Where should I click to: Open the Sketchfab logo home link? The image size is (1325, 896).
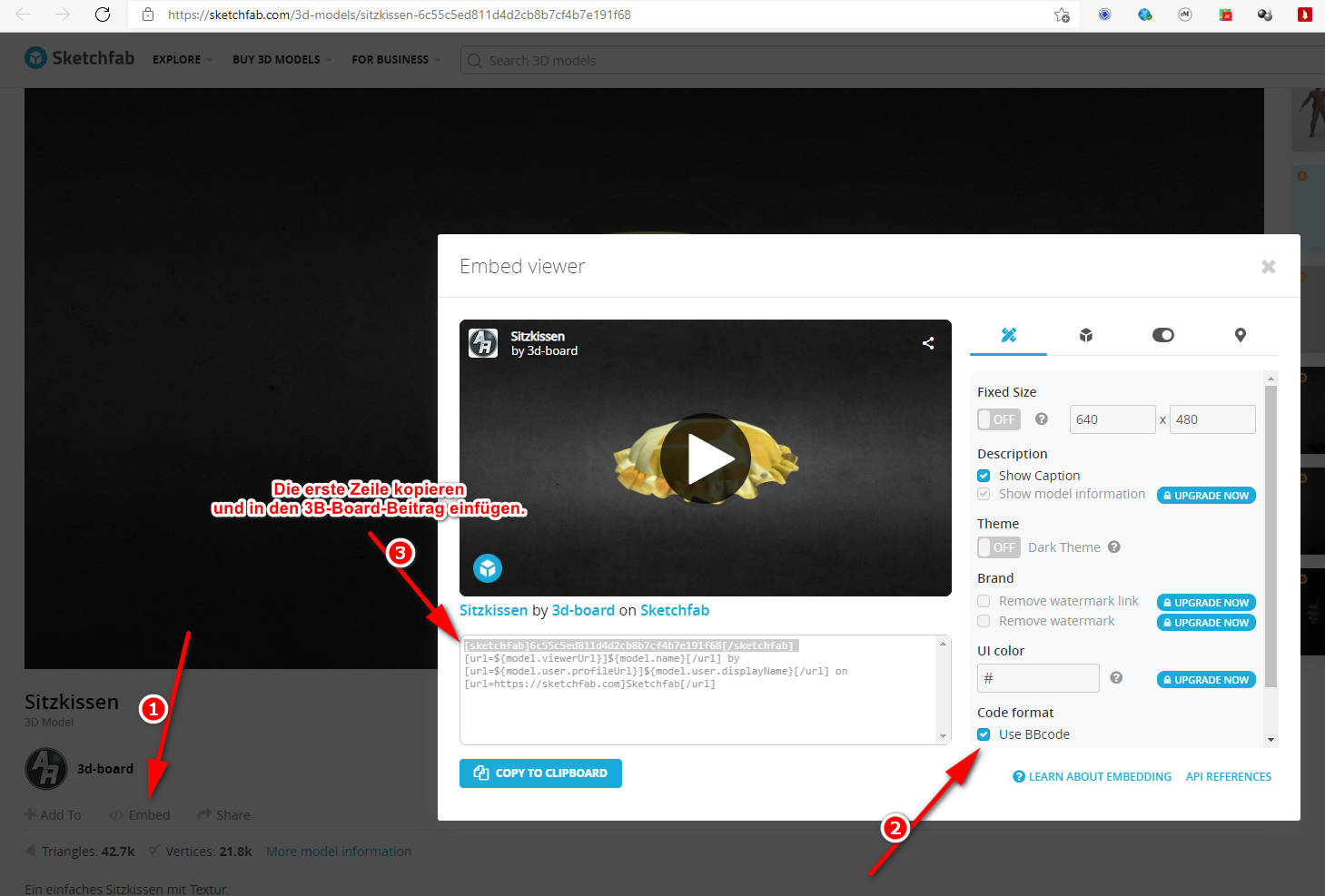tap(80, 58)
